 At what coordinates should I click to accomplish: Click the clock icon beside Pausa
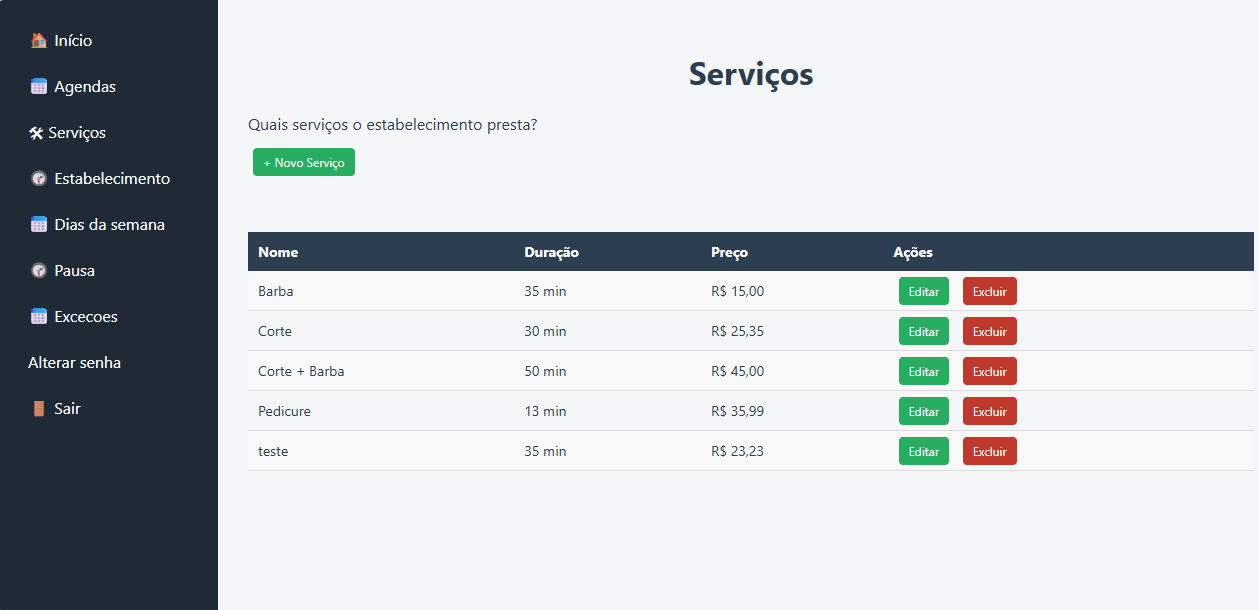coord(39,271)
